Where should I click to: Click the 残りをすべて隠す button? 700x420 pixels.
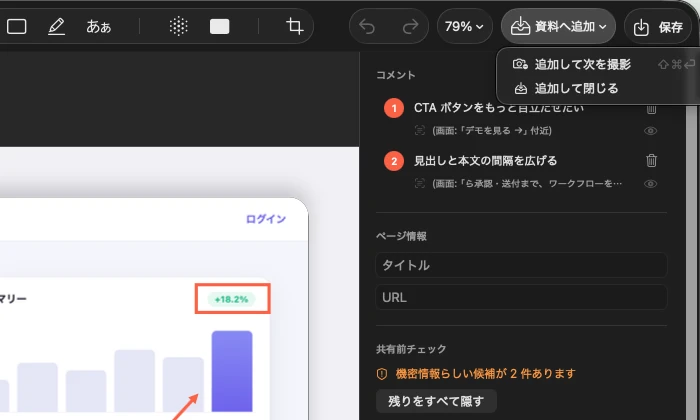[436, 401]
